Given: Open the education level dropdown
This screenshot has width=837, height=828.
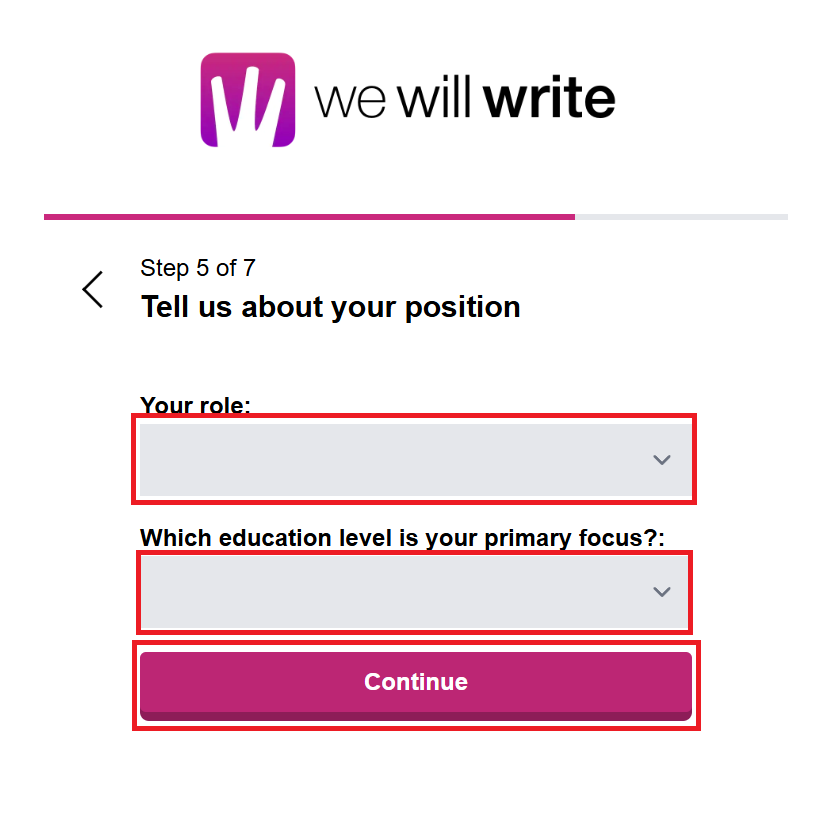Looking at the screenshot, I should point(400,592).
